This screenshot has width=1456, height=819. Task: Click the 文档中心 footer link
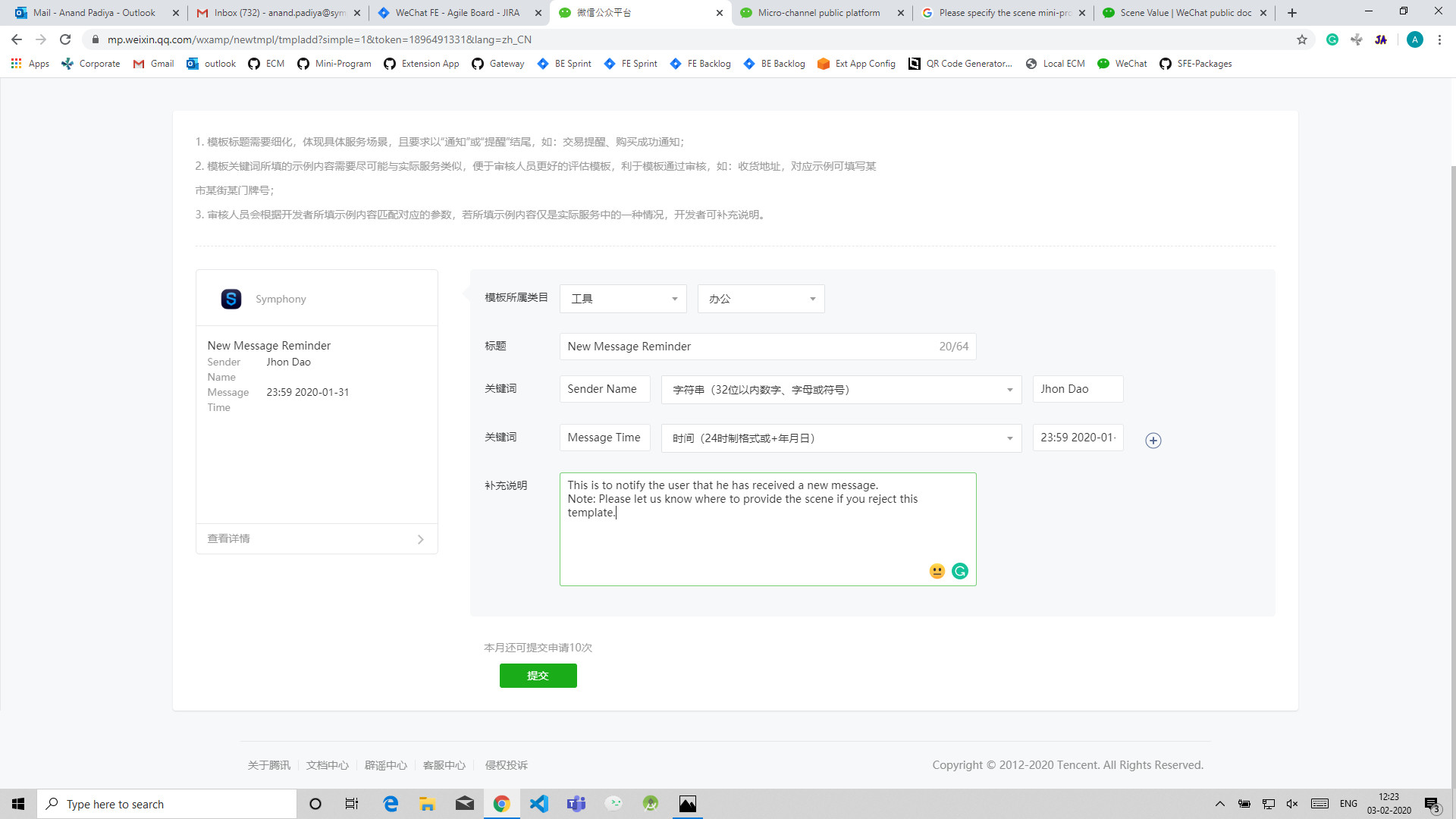327,765
